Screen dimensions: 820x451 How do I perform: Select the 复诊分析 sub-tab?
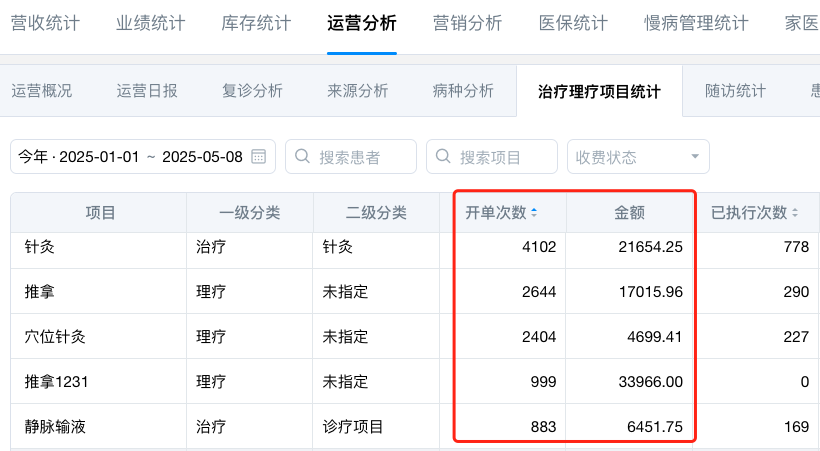(252, 91)
